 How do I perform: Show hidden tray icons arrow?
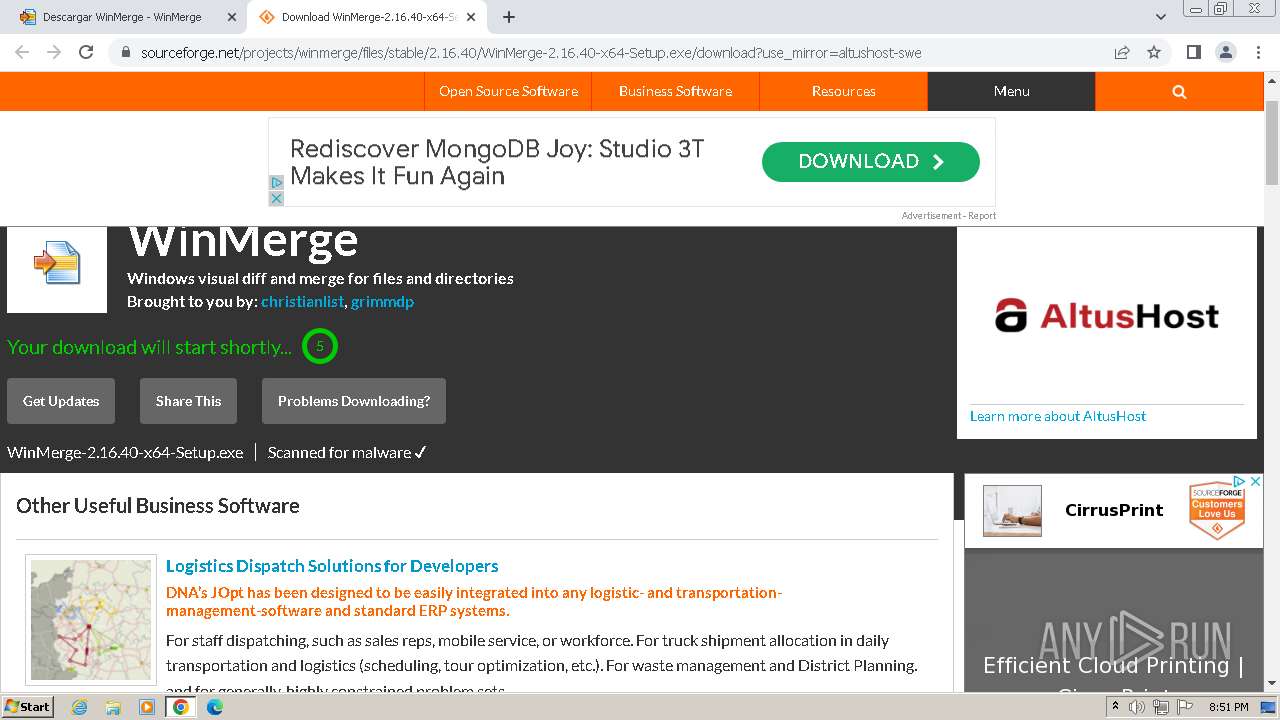1117,707
